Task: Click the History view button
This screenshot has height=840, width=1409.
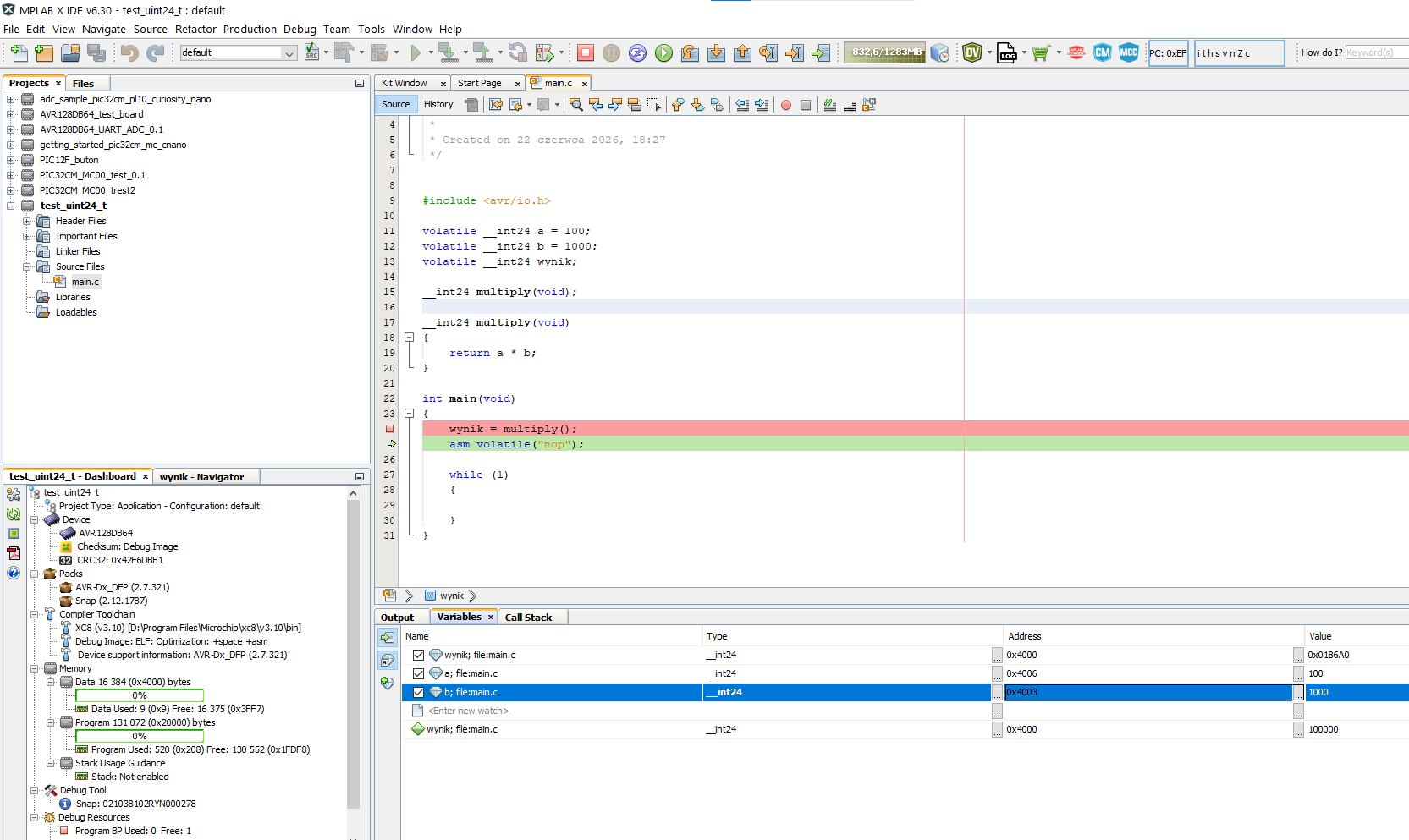Action: coord(438,104)
